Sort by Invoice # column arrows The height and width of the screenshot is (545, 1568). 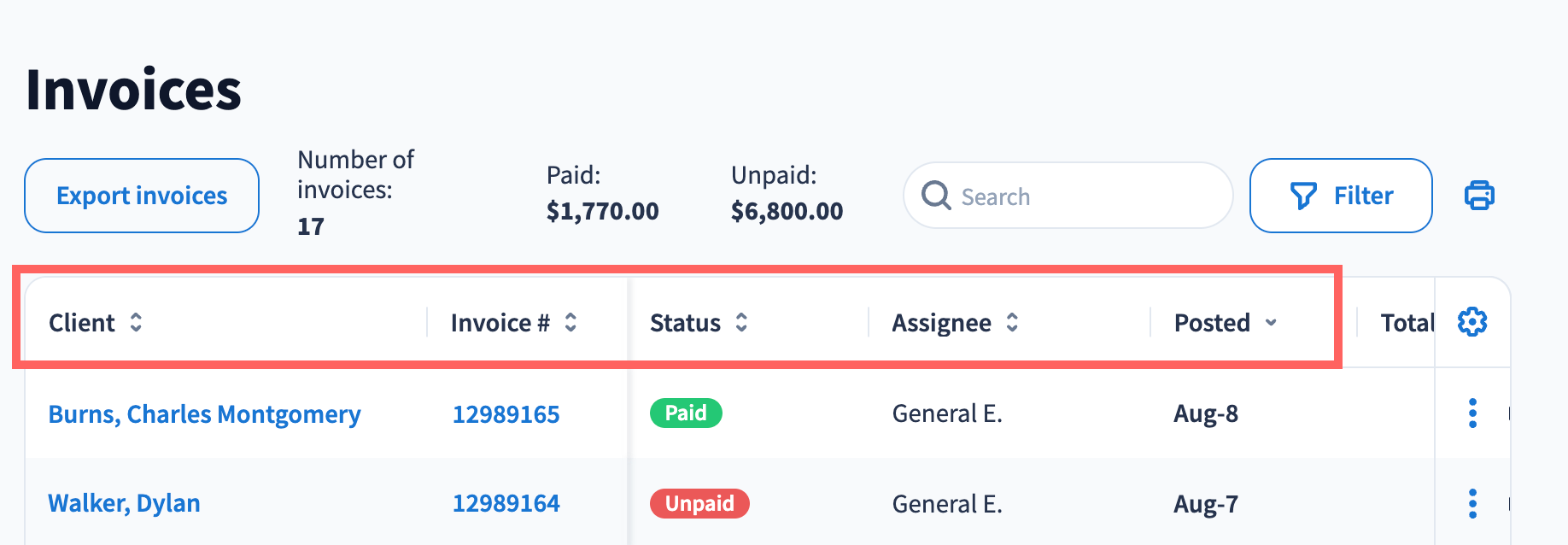(570, 322)
